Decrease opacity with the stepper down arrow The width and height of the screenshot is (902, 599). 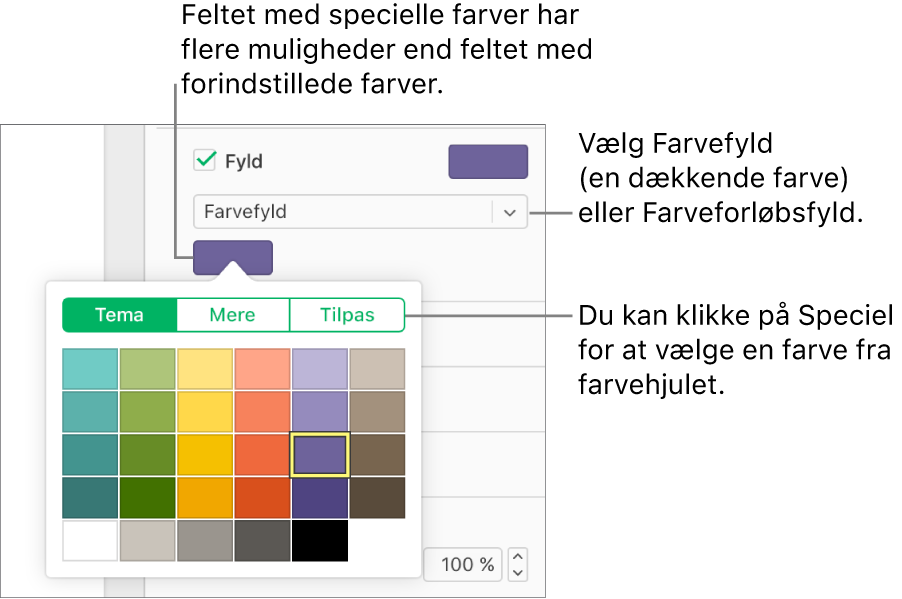518,573
